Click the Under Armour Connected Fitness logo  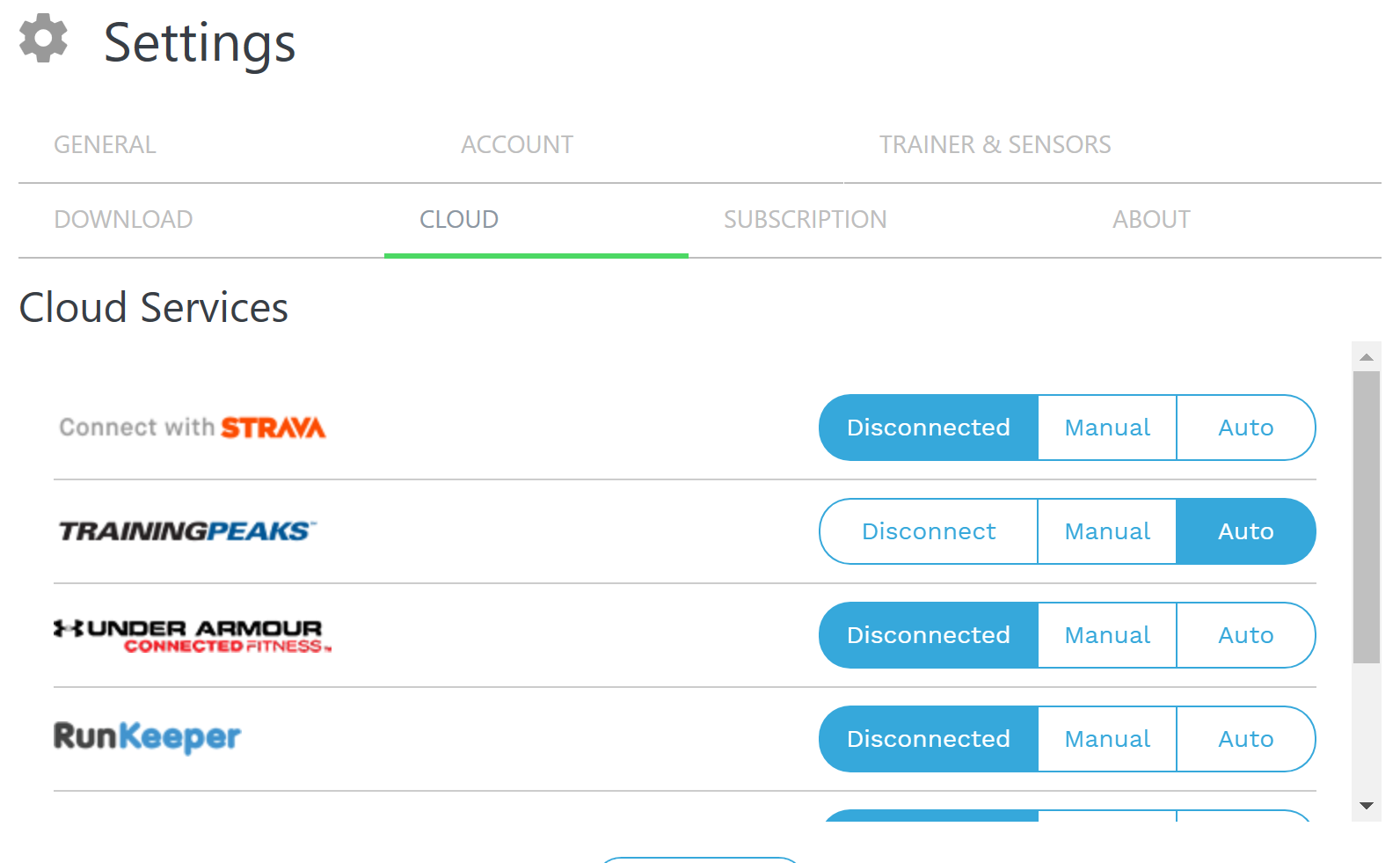tap(193, 635)
